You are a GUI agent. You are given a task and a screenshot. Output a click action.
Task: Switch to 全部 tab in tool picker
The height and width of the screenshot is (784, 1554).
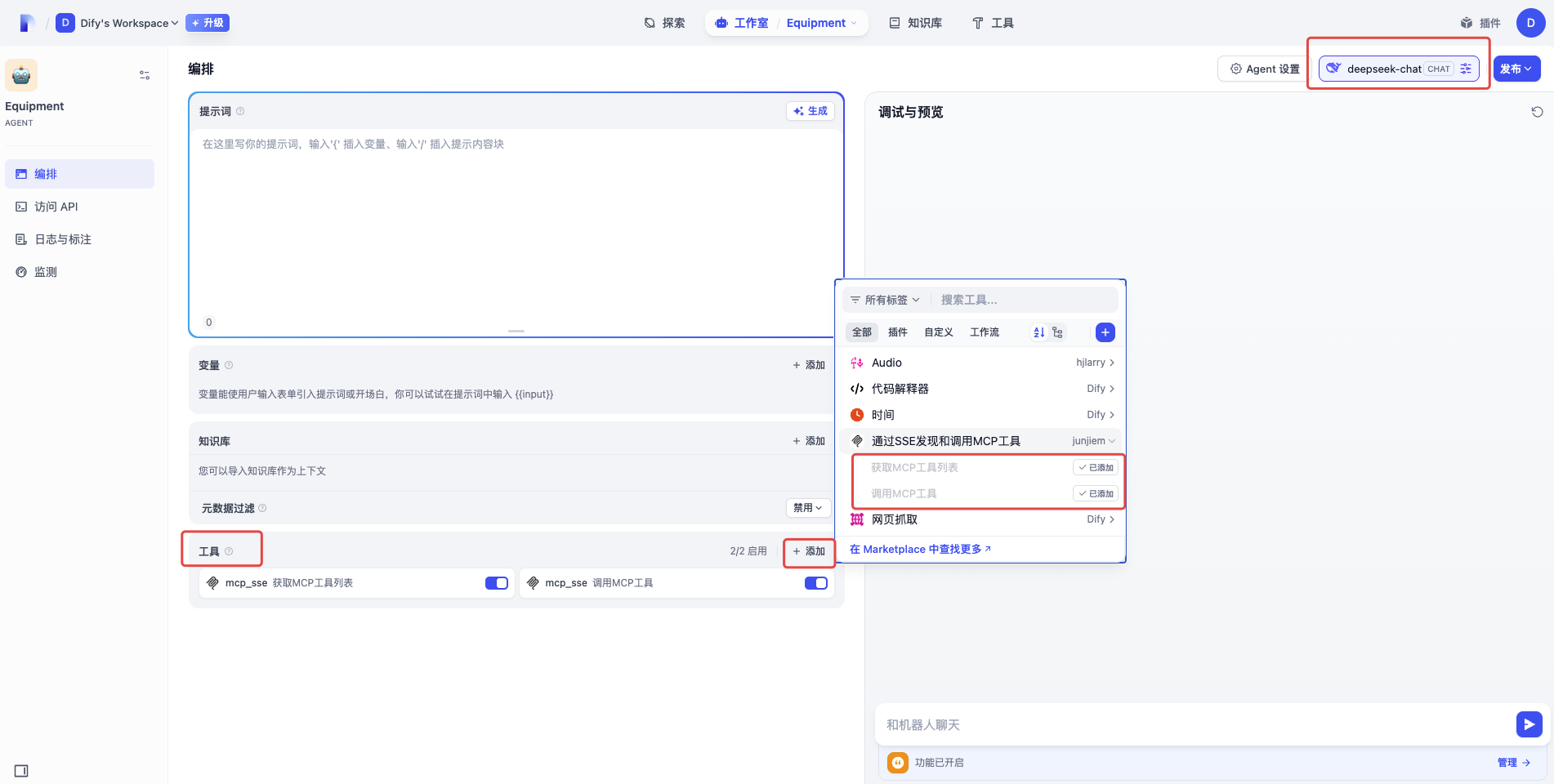862,332
